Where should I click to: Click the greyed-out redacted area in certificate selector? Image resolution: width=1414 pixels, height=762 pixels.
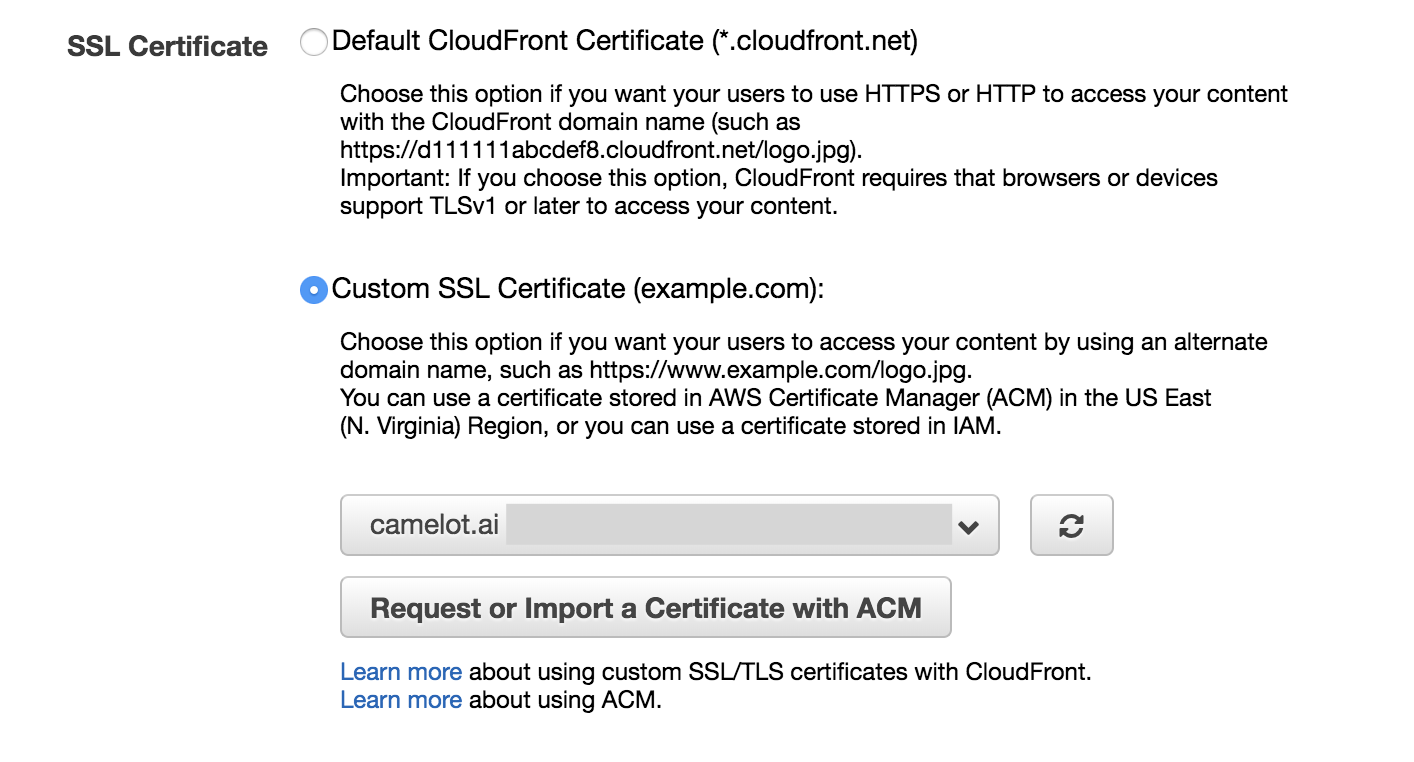pos(728,526)
